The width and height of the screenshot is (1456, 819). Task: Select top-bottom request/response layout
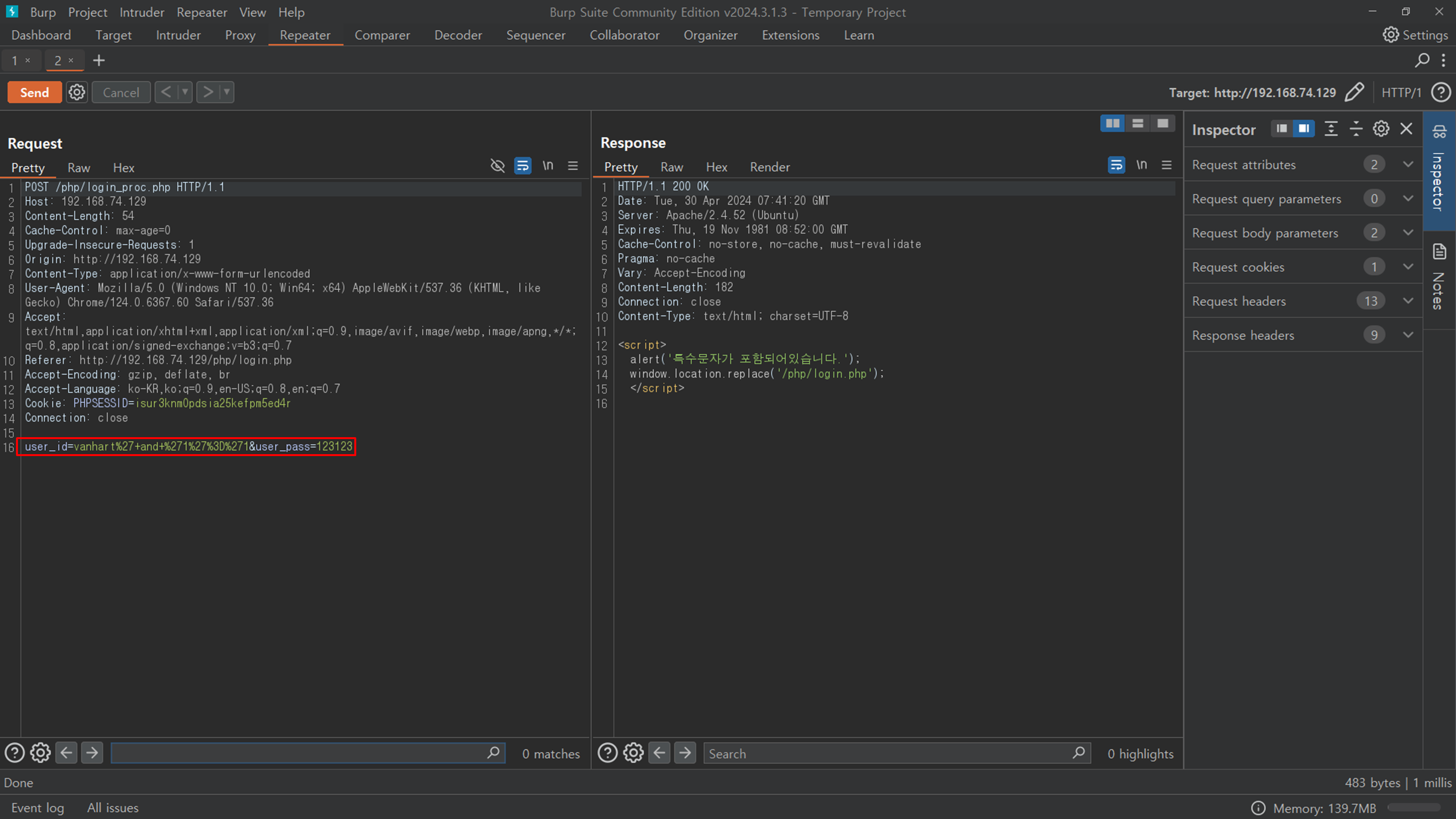pos(1138,123)
